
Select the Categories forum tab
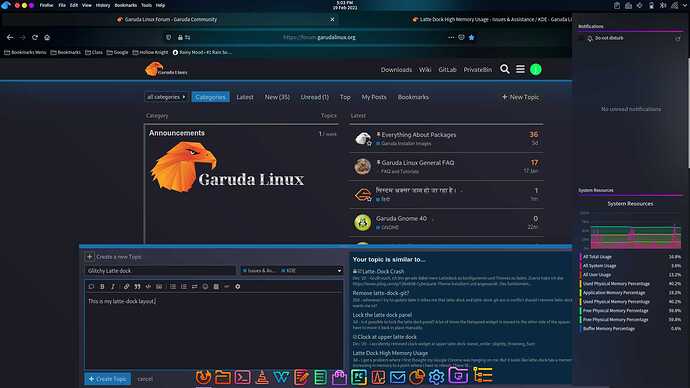[210, 97]
